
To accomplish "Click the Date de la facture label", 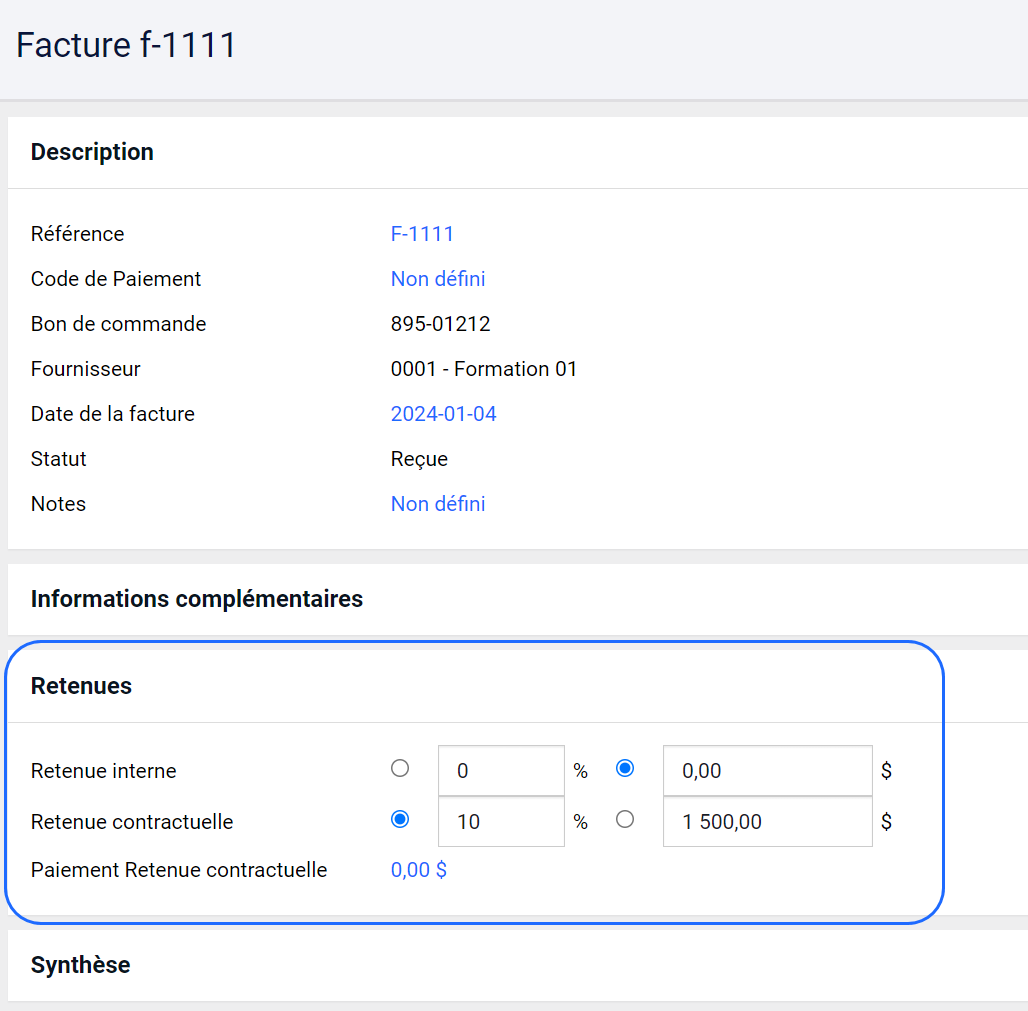I will pos(113,414).
